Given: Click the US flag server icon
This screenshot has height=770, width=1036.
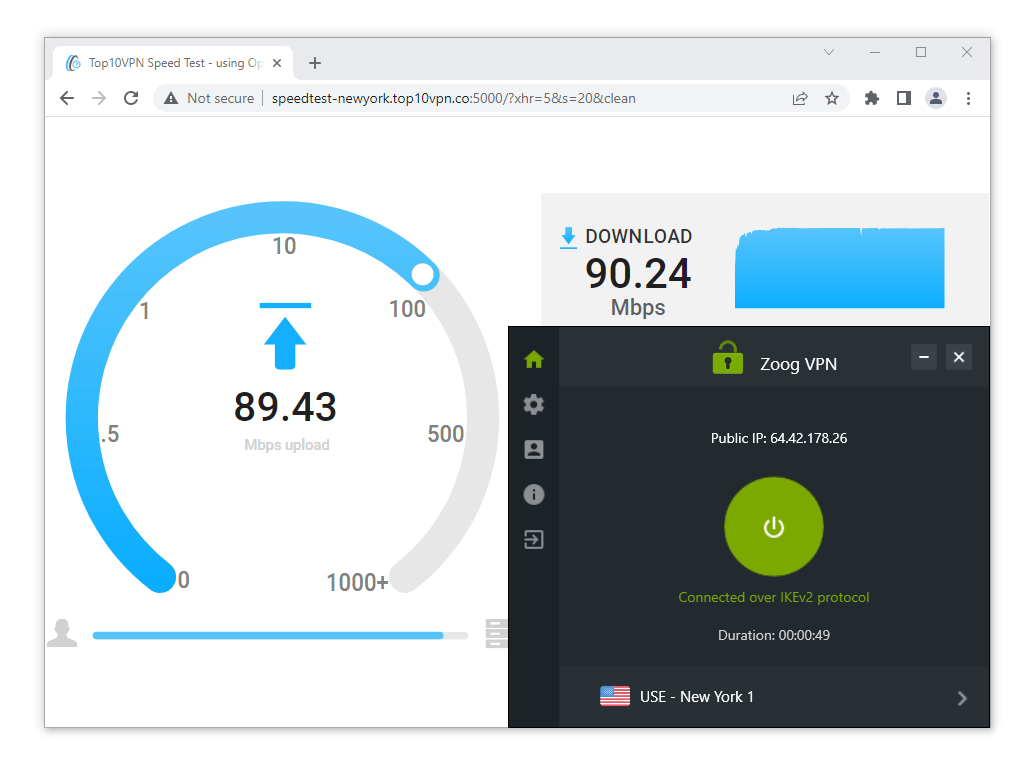Looking at the screenshot, I should [617, 697].
